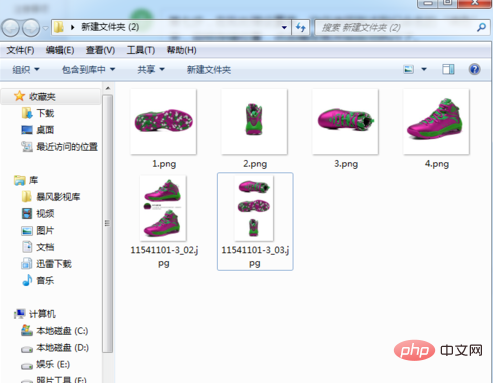493x383 pixels.
Task: Click the folder icon in address bar
Action: pyautogui.click(x=59, y=27)
